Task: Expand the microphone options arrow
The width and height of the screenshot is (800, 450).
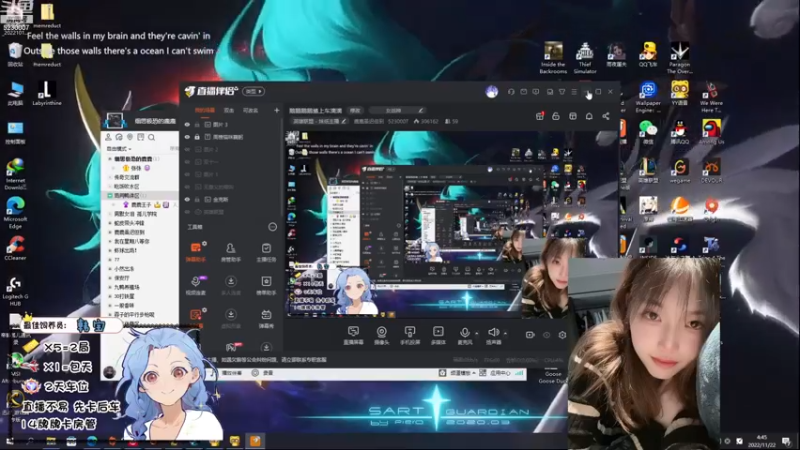Action: (x=477, y=334)
